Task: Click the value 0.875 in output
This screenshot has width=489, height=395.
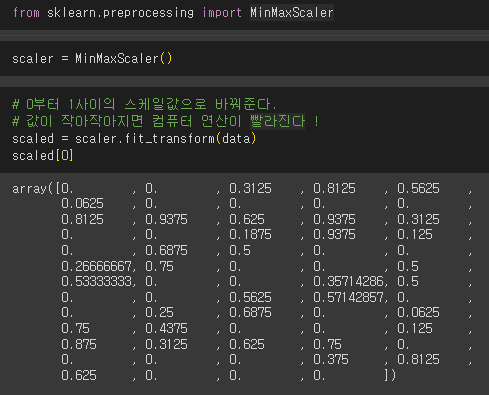Action: 79,344
